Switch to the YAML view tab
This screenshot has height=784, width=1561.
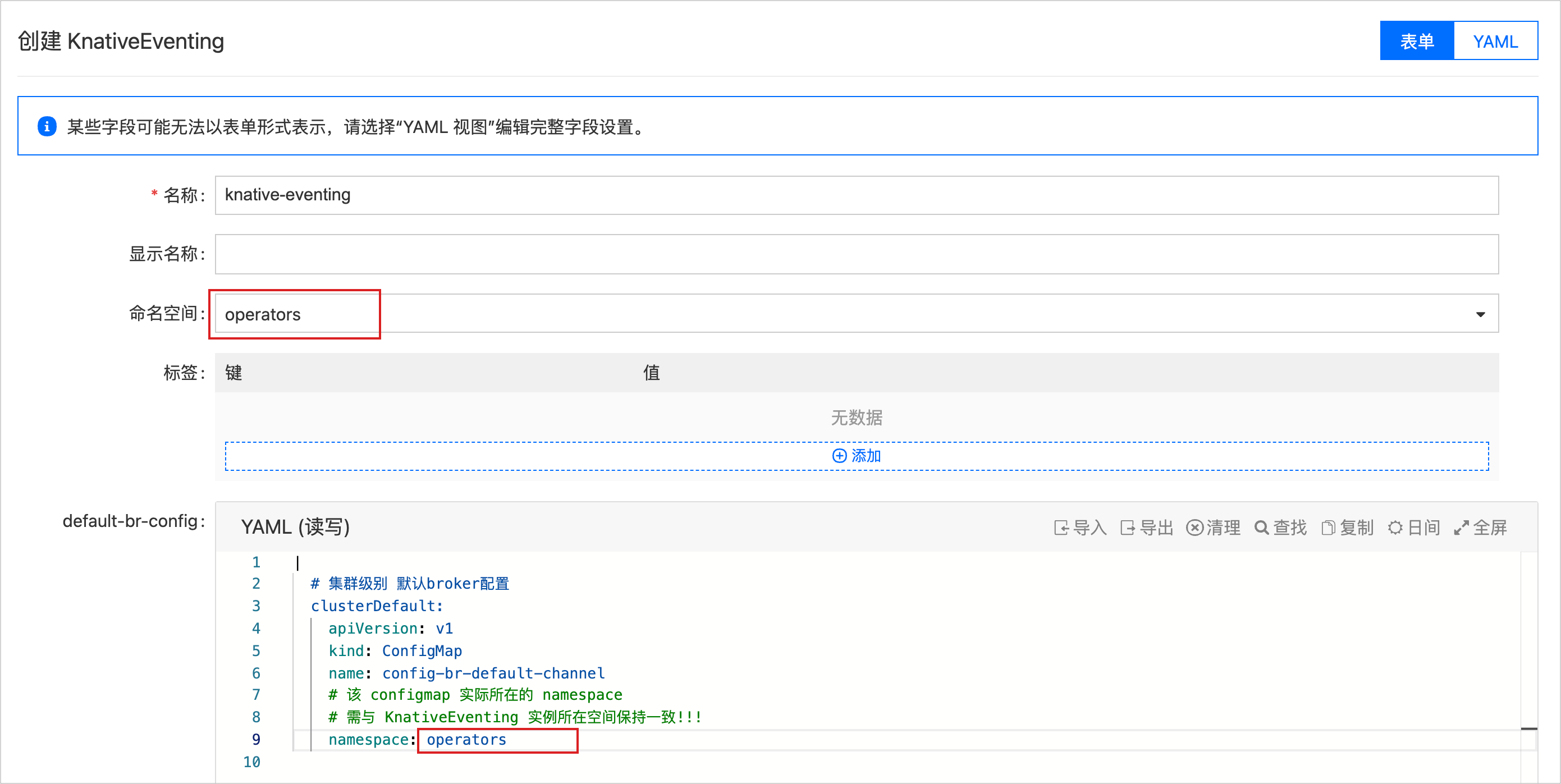(1495, 41)
